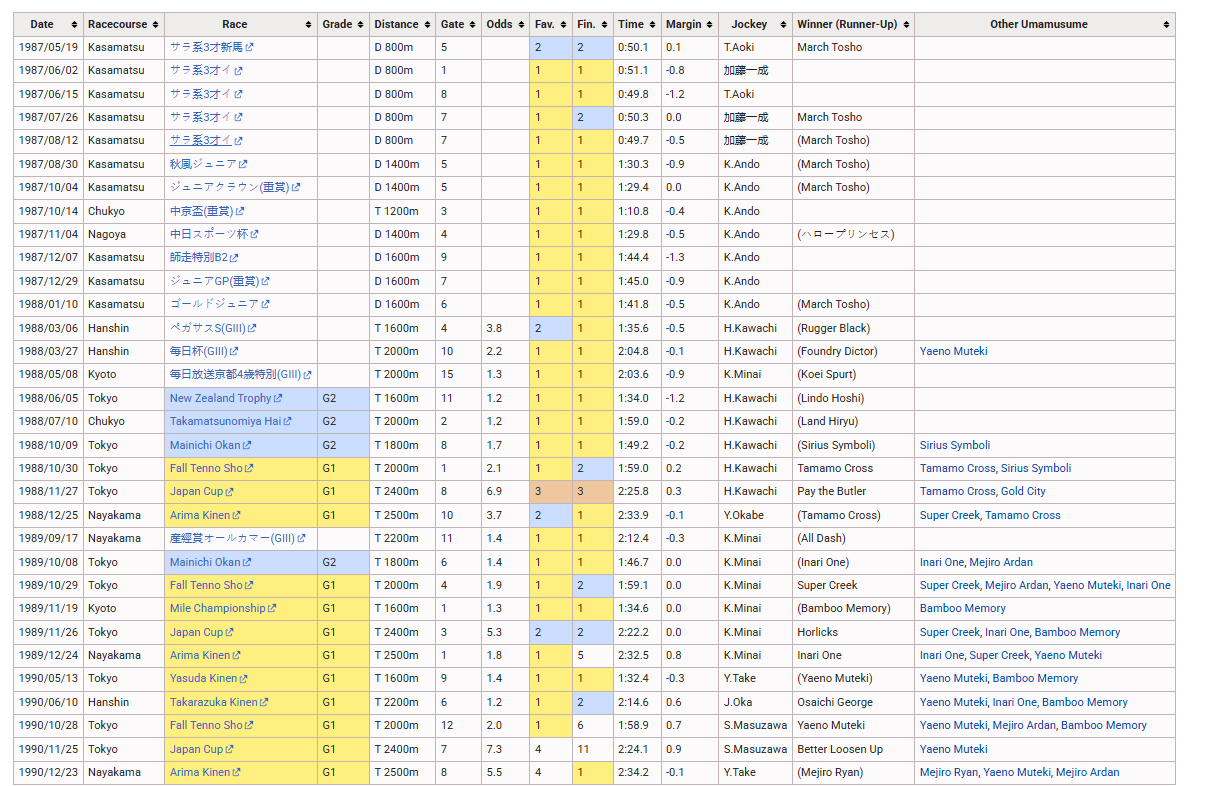Click the external-link icon after Takamatsunomiya Hai
1212x786 pixels.
tap(288, 422)
